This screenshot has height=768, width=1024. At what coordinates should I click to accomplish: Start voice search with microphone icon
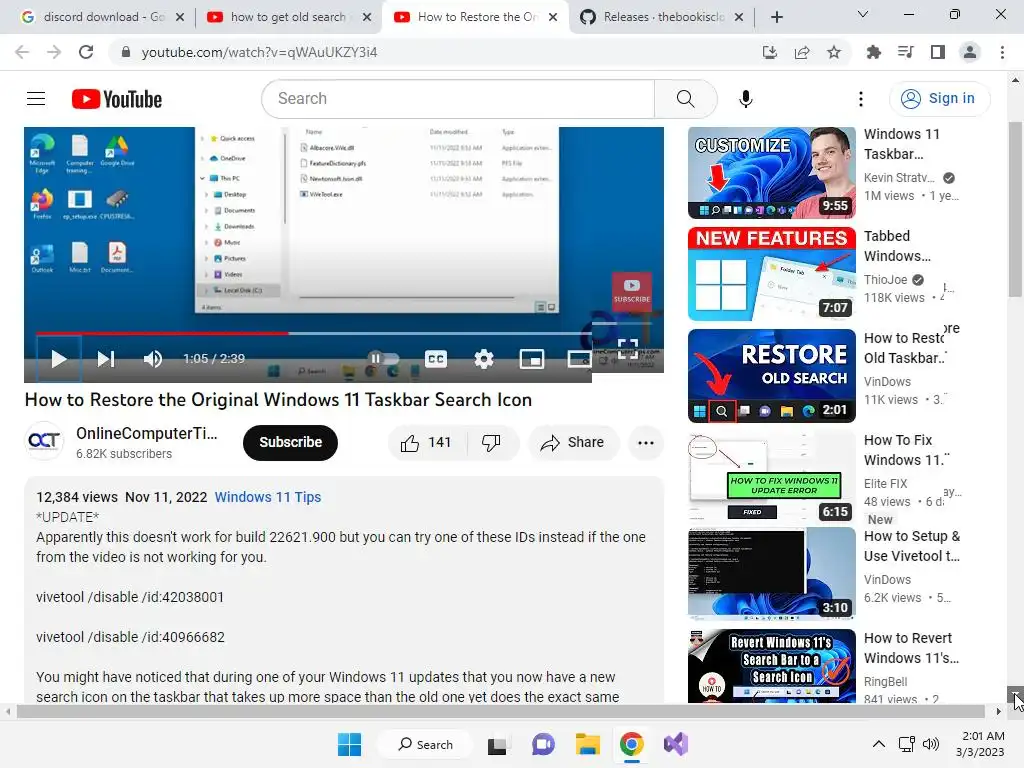(746, 99)
